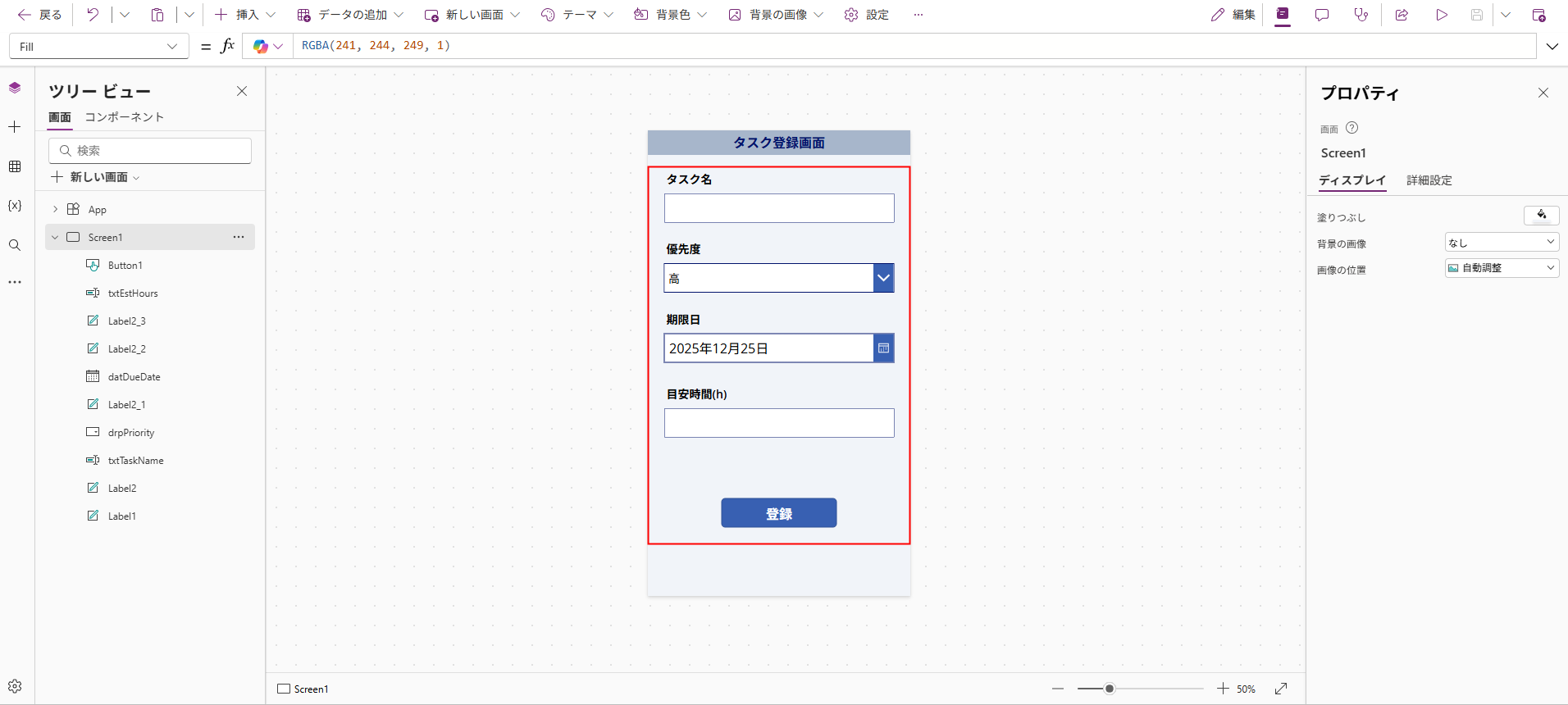
Task: Click the 登録 button on the canvas
Action: click(x=778, y=513)
